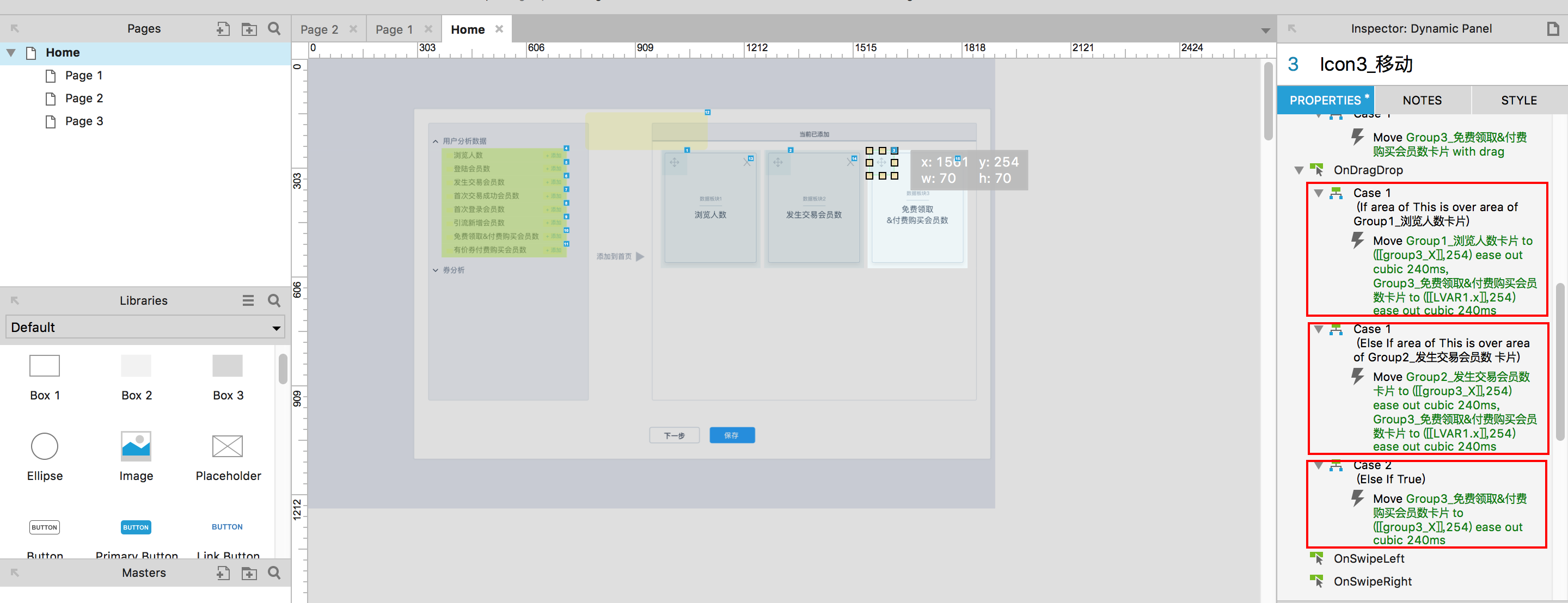The image size is (1568, 603).
Task: Select the Placeholder widget in library
Action: [228, 457]
